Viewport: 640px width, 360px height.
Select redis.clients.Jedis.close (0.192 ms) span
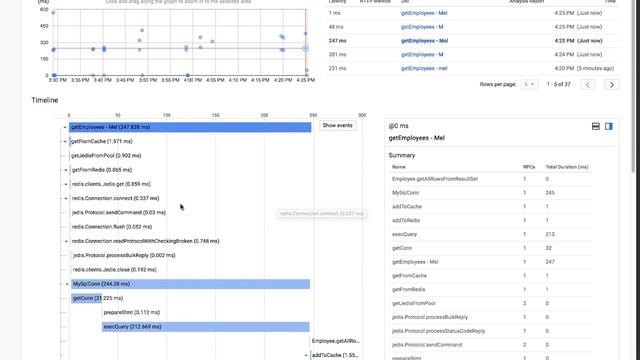(x=115, y=270)
